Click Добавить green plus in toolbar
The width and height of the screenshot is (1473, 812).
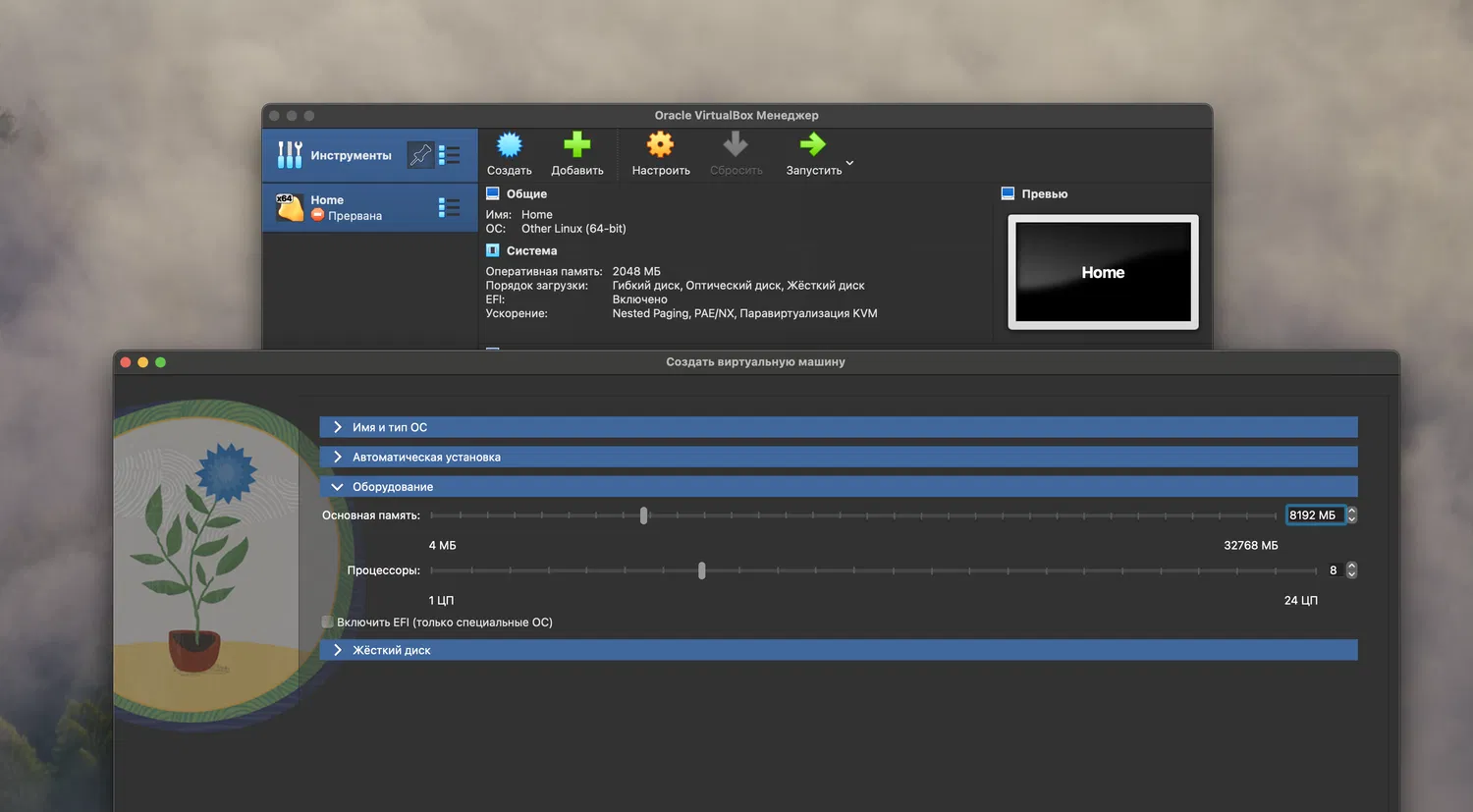point(577,154)
